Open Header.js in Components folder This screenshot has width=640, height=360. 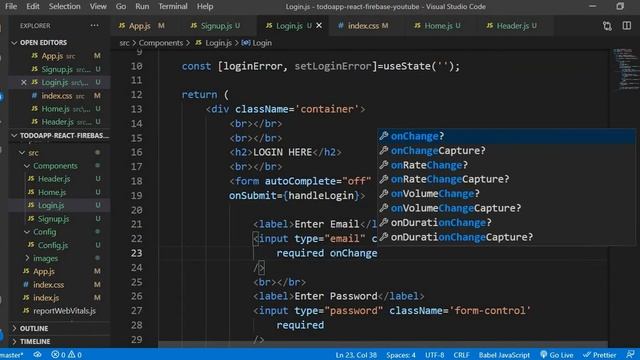click(59, 179)
